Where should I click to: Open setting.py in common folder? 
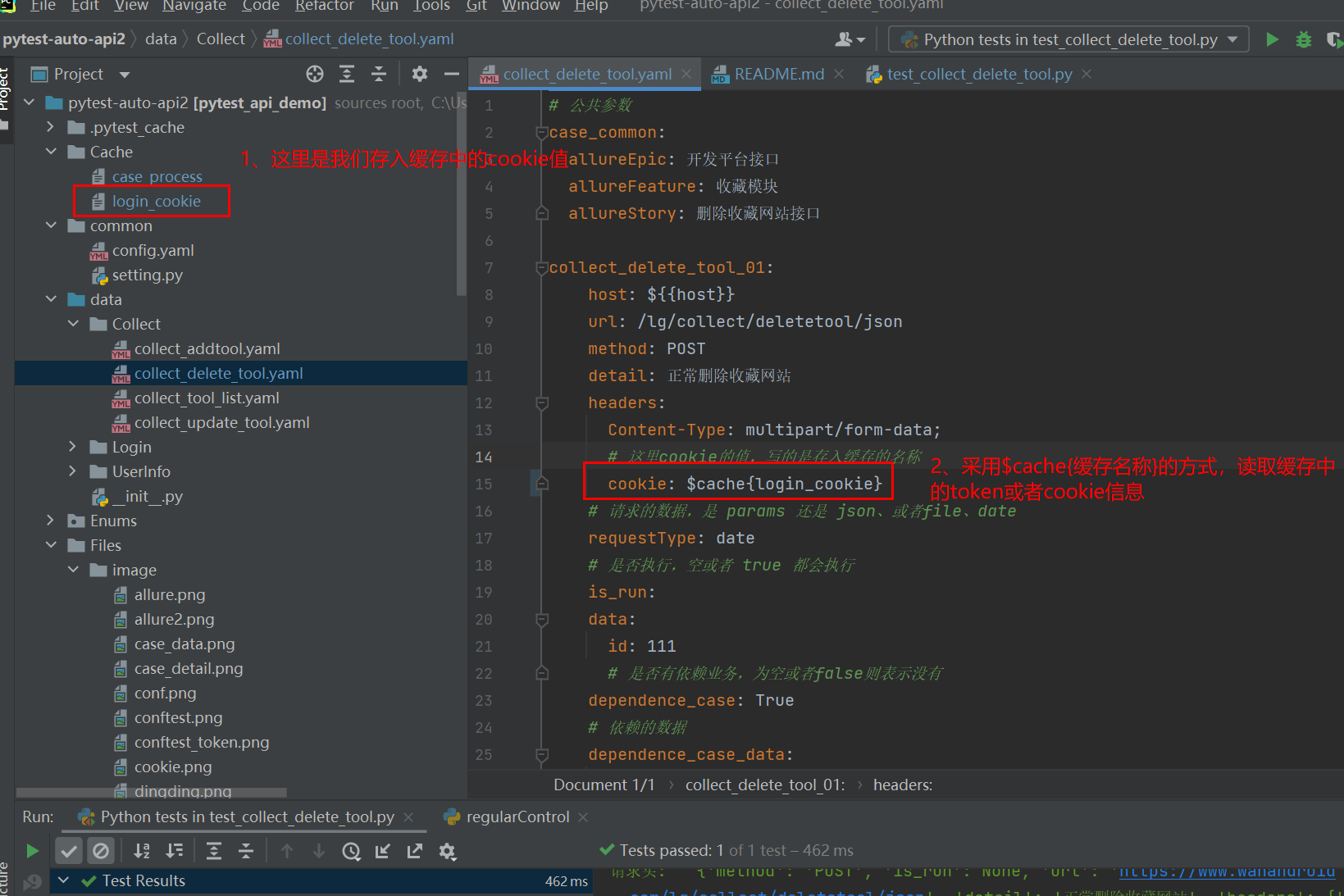point(147,275)
